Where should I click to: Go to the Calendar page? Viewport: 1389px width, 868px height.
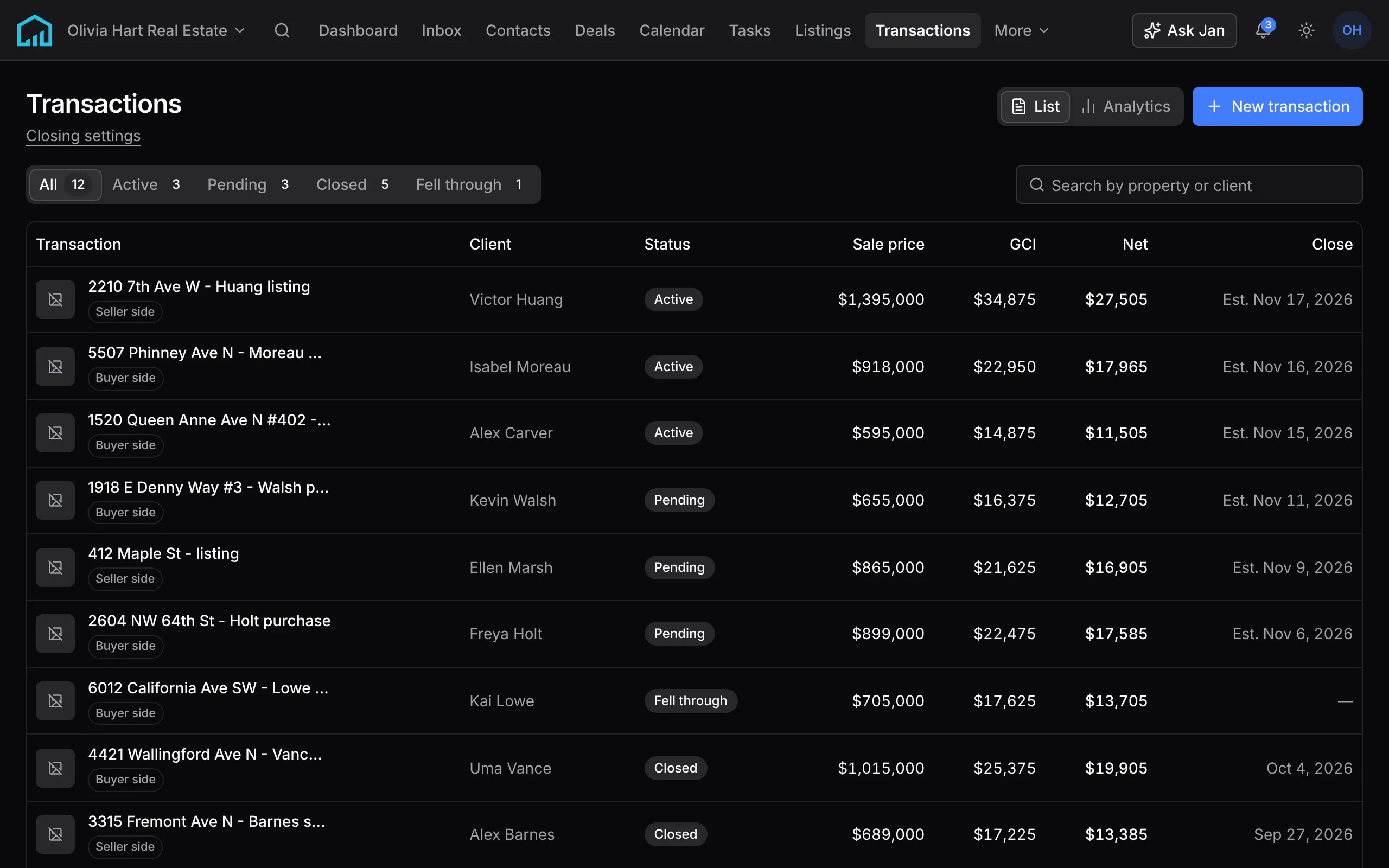672,30
